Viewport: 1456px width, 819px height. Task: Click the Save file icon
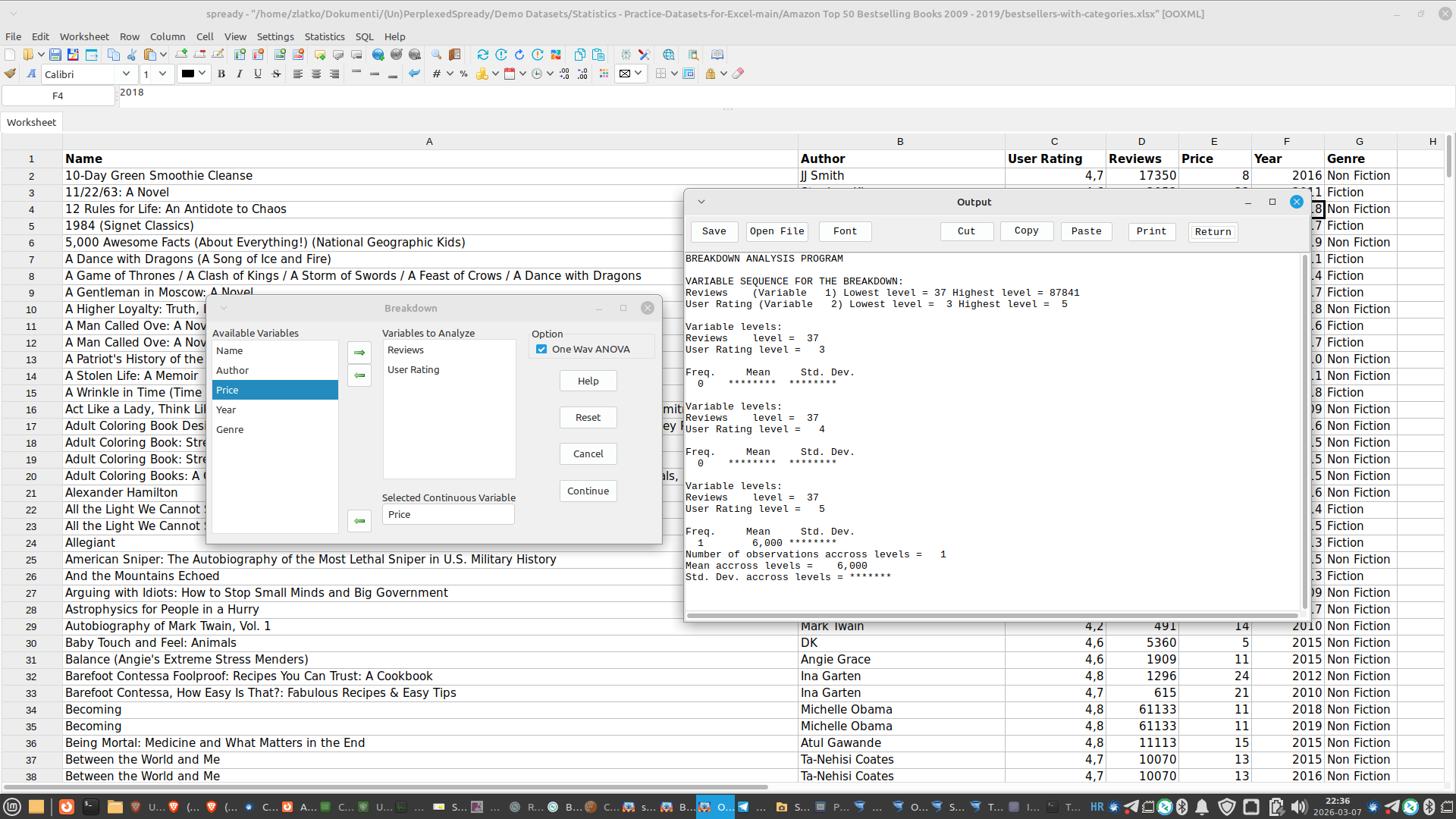tap(55, 55)
